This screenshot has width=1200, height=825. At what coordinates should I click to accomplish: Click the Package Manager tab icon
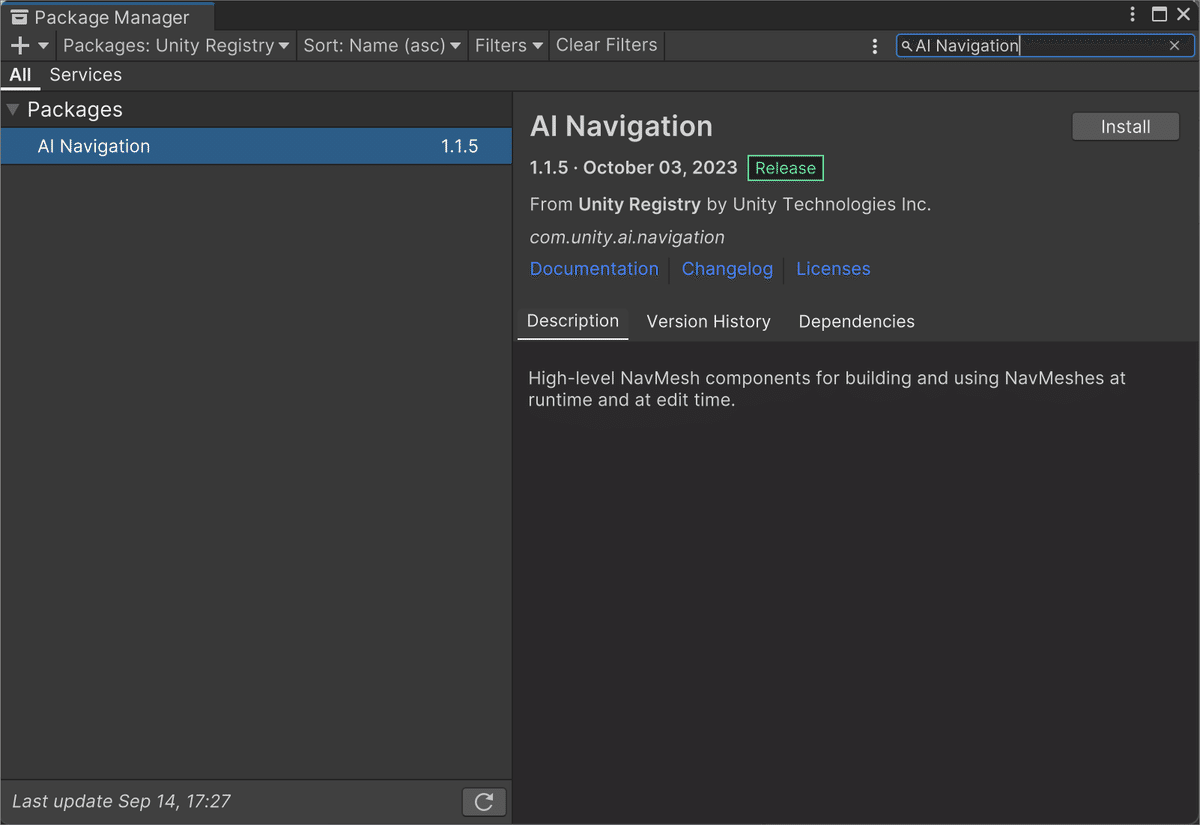click(x=20, y=17)
